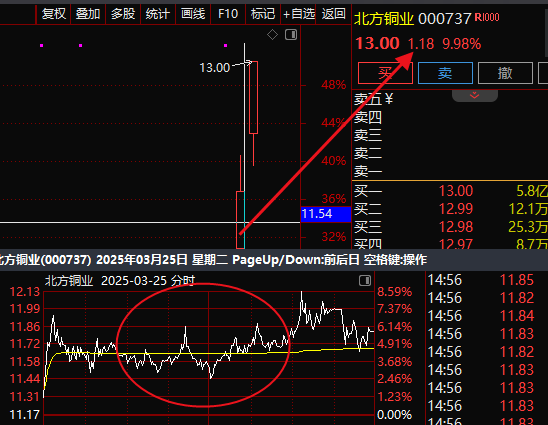Click the red 买 buy button

385,73
